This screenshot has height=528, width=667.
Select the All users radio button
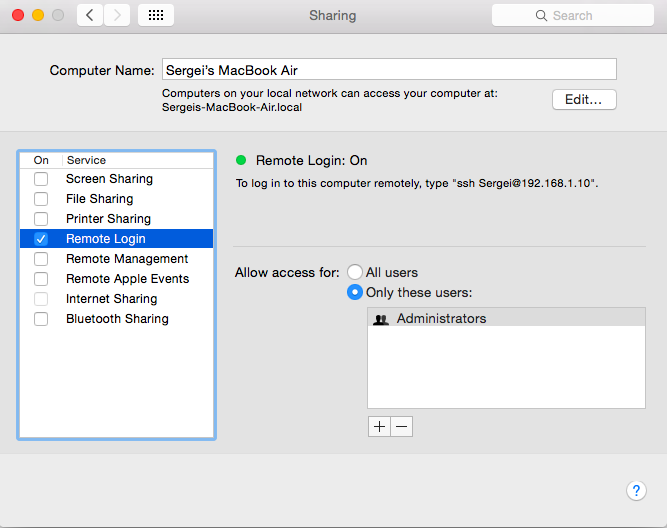point(355,272)
